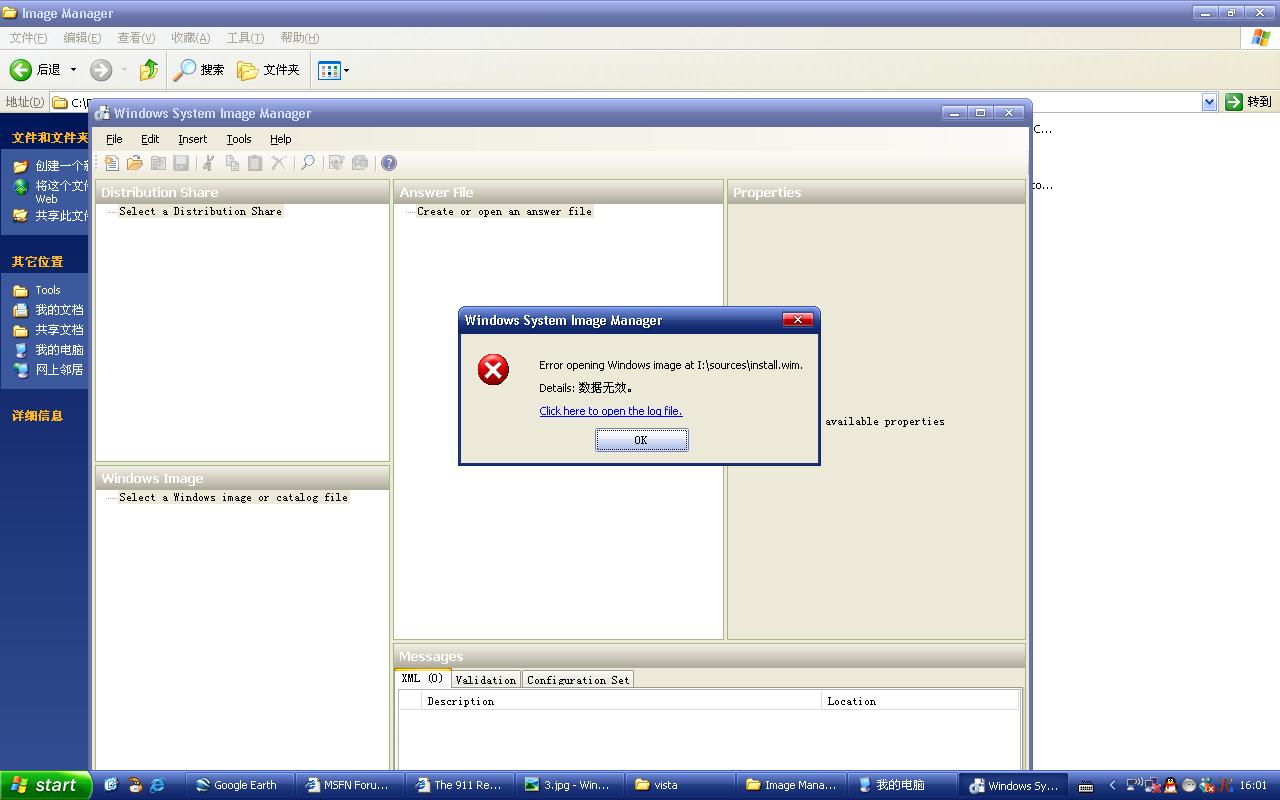Open the File menu in System Image Manager
1280x800 pixels.
point(114,139)
